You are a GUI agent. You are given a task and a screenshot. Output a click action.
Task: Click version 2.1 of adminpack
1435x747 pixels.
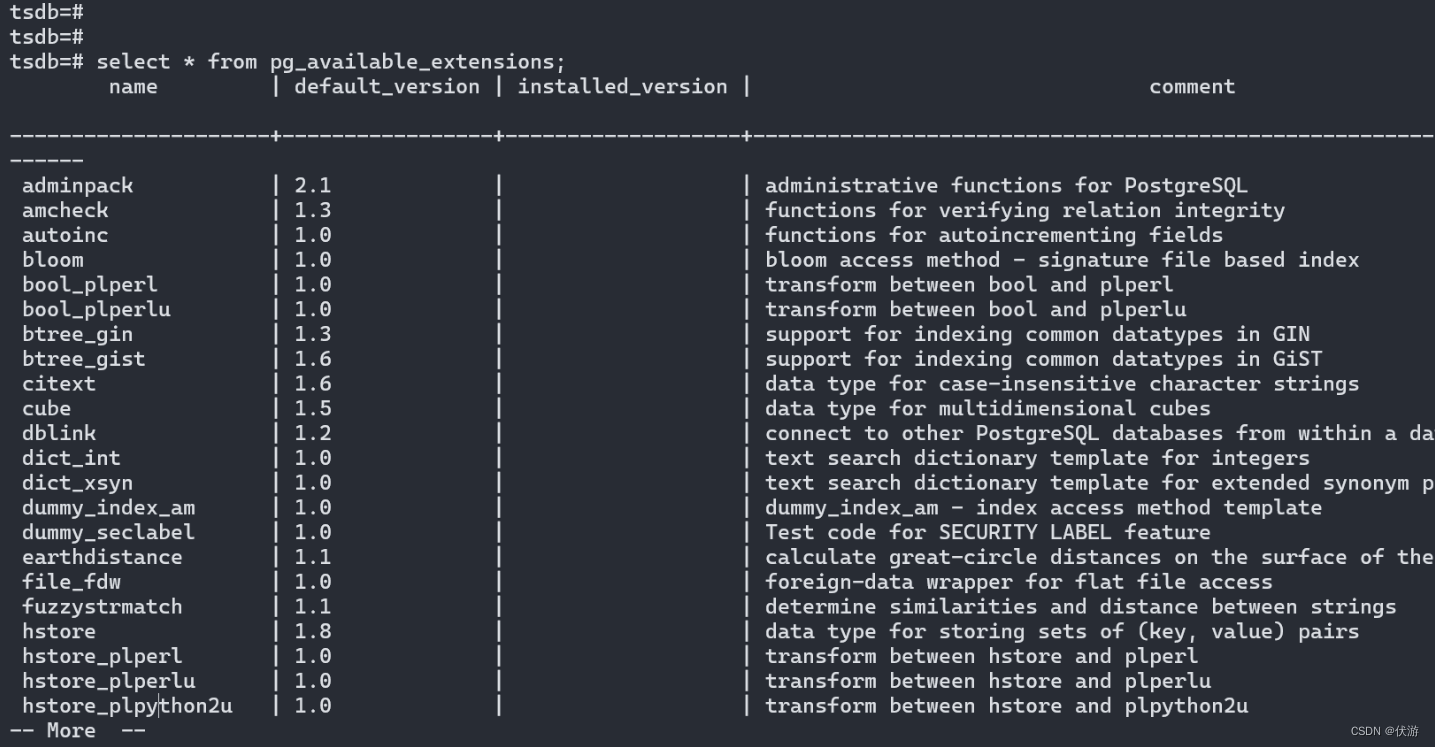click(312, 185)
